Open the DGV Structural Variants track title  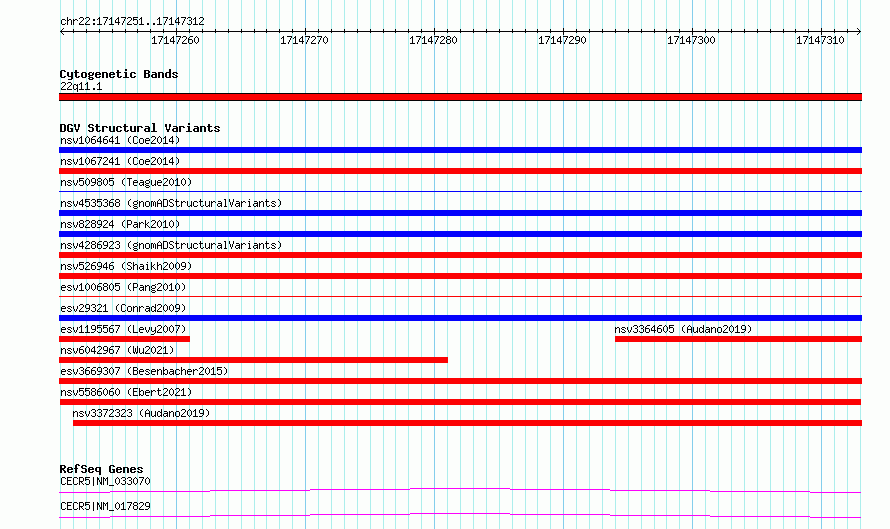140,128
